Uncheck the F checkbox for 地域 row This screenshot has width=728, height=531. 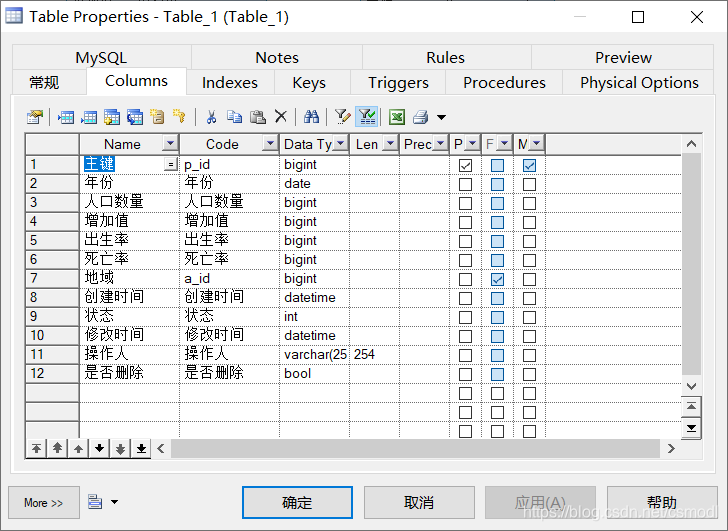(497, 279)
